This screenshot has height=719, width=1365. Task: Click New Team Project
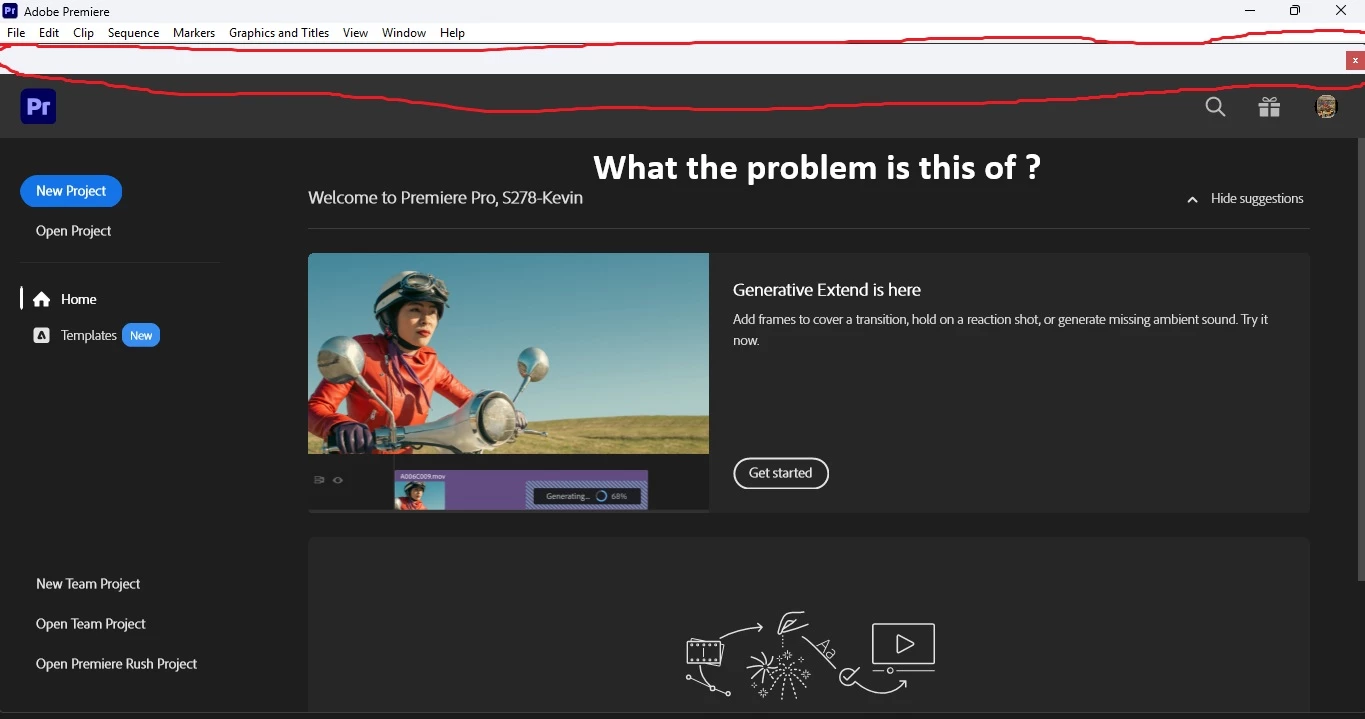click(x=88, y=584)
